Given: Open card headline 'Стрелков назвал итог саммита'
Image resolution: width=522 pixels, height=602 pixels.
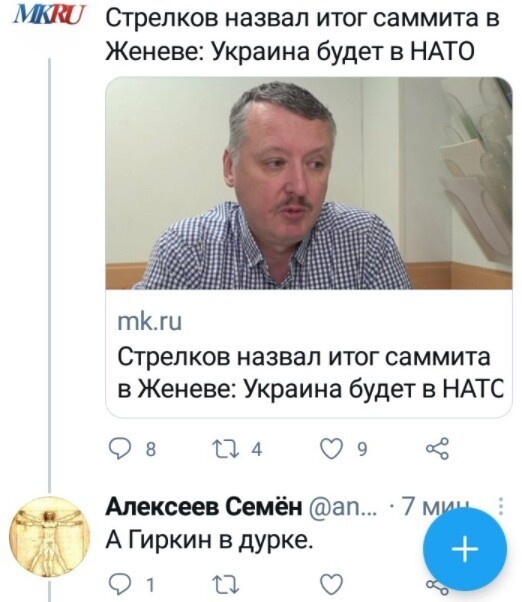Looking at the screenshot, I should (304, 357).
